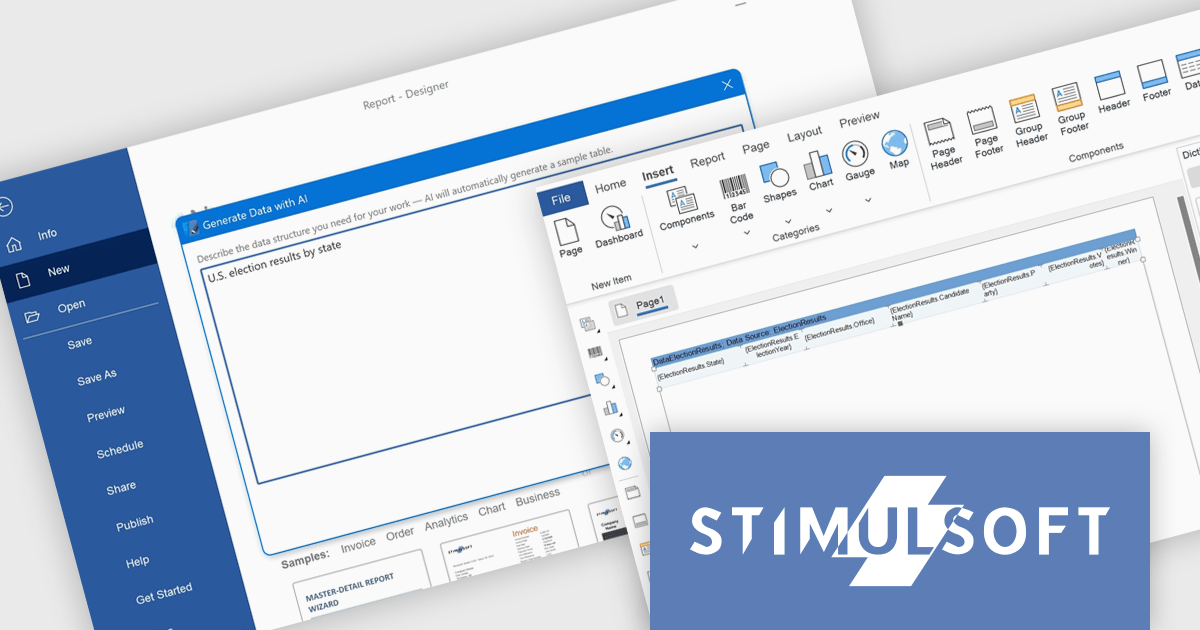Image resolution: width=1200 pixels, height=630 pixels.
Task: Select the Order samples category
Action: tap(400, 533)
